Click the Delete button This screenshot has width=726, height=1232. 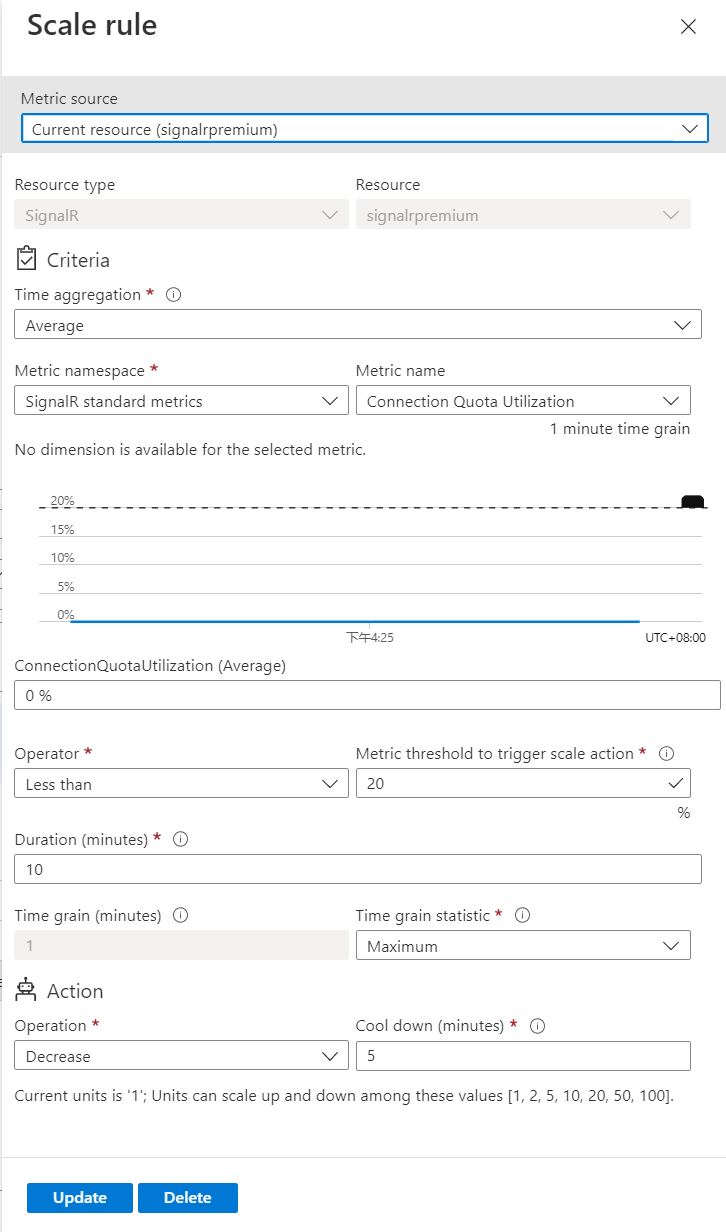coord(187,1197)
